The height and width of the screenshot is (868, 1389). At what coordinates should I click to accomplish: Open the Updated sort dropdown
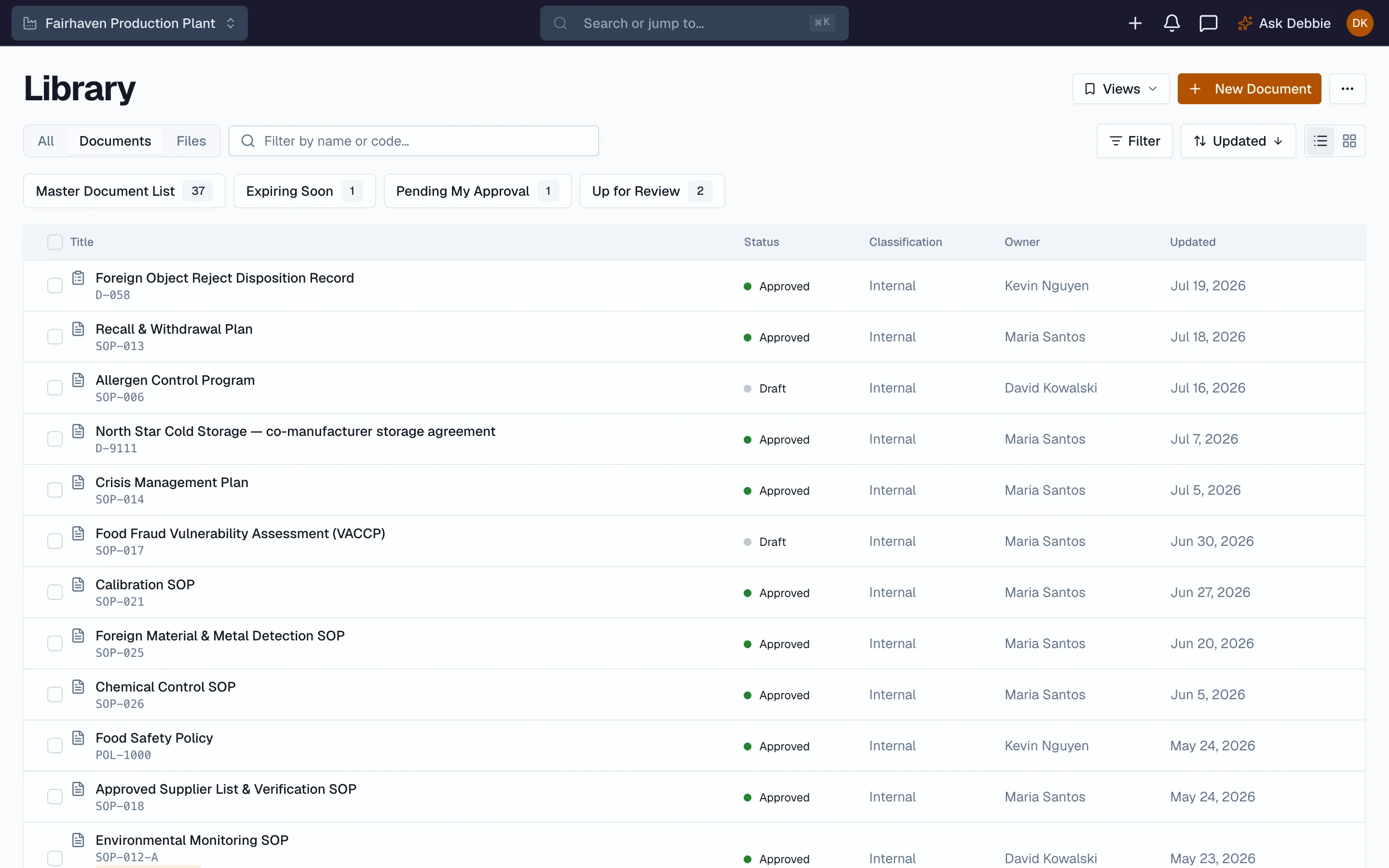pos(1238,141)
